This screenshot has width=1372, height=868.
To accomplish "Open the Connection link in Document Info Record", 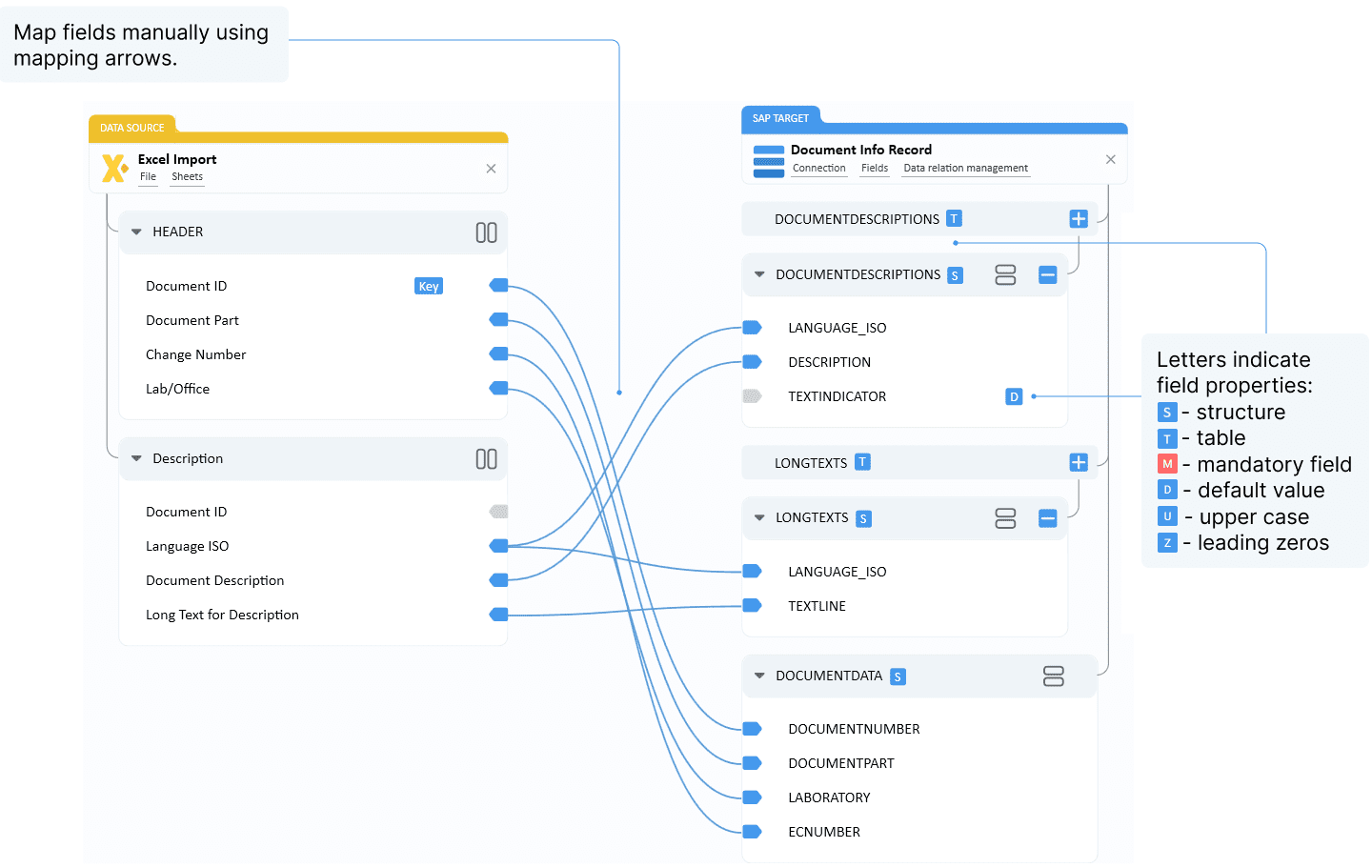I will coord(818,169).
